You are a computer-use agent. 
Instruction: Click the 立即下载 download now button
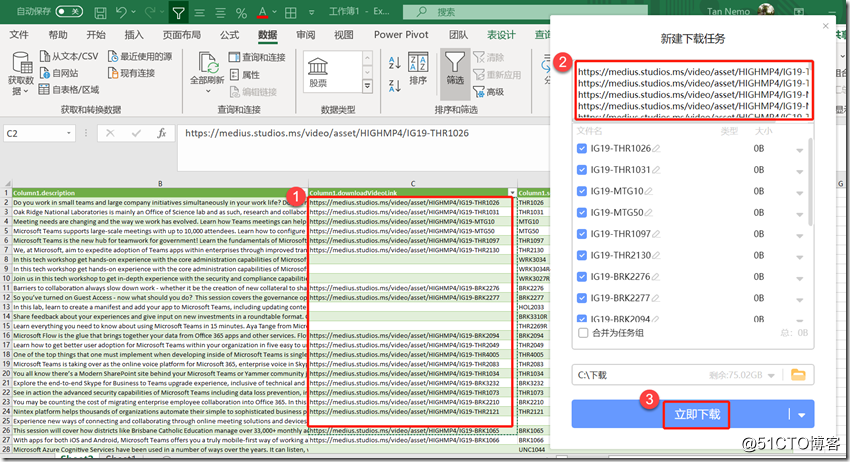click(697, 415)
